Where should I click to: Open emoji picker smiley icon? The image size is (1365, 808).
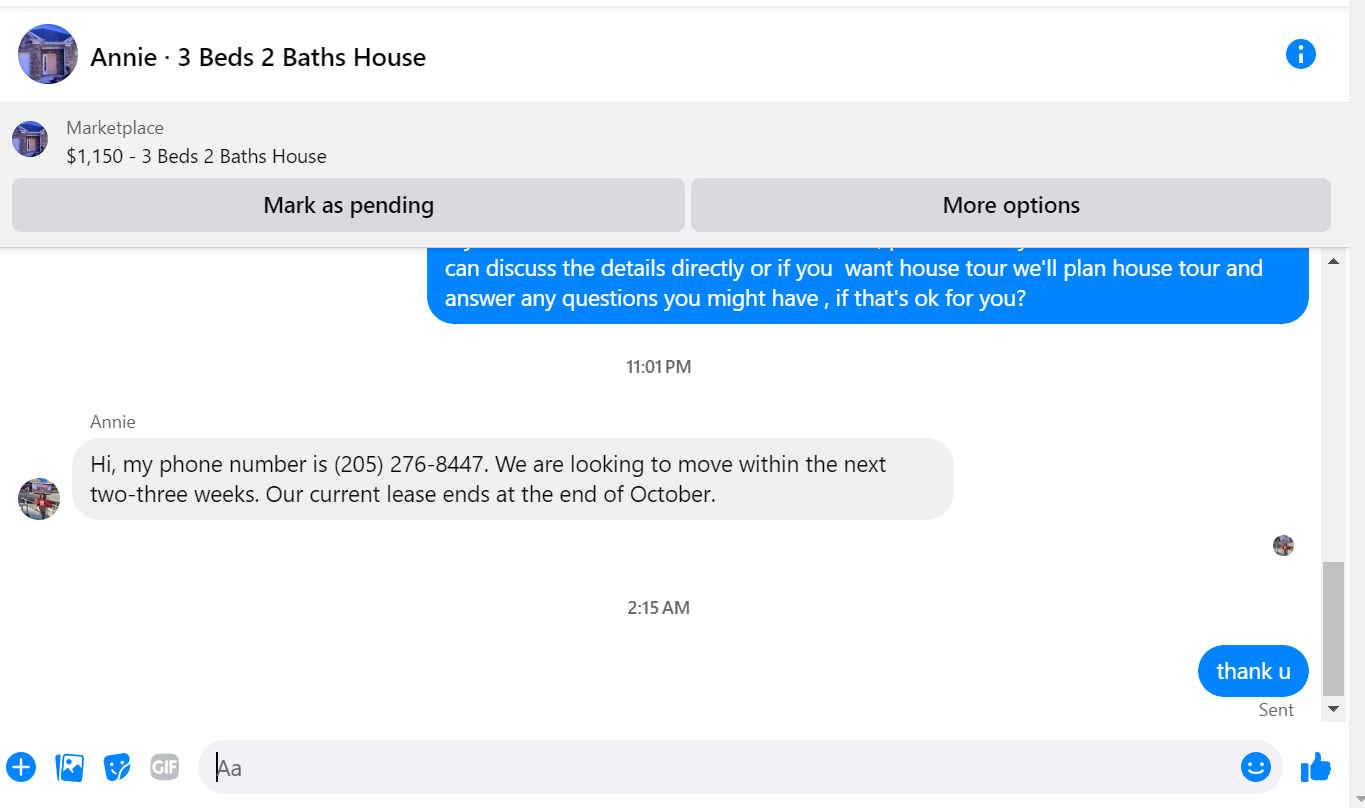click(1255, 767)
